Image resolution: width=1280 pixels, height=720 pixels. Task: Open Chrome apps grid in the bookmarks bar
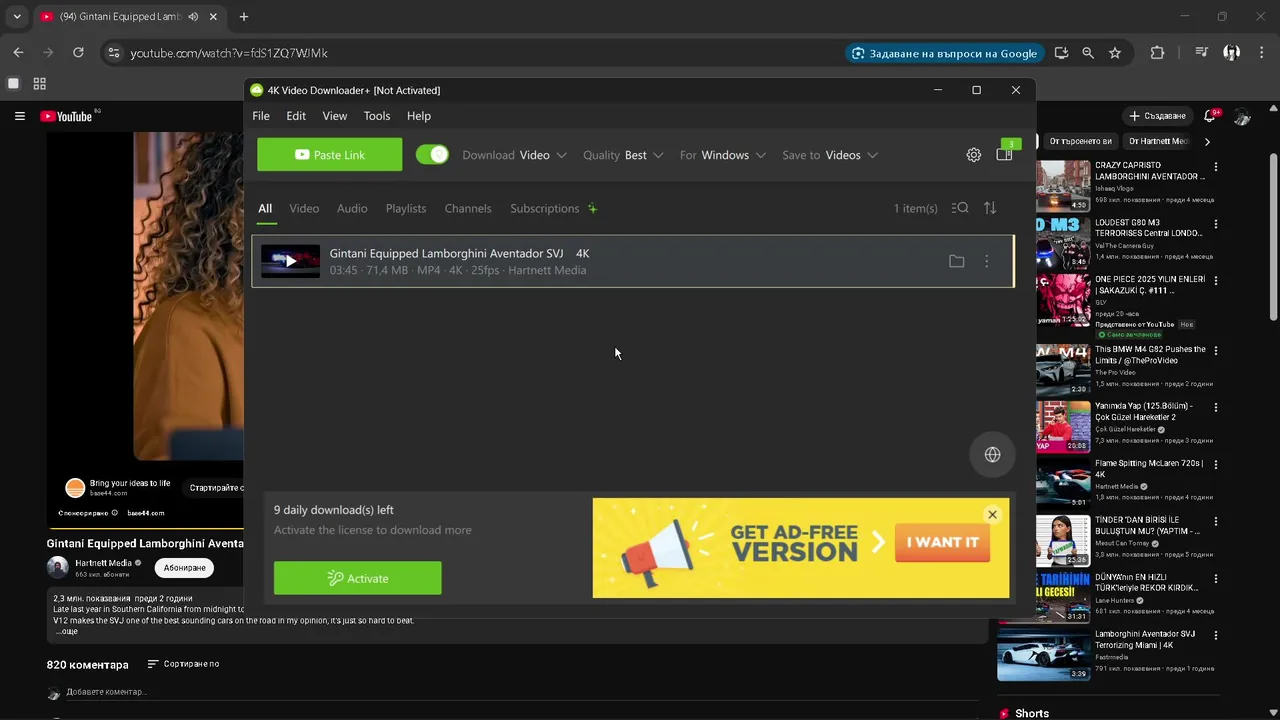click(40, 84)
